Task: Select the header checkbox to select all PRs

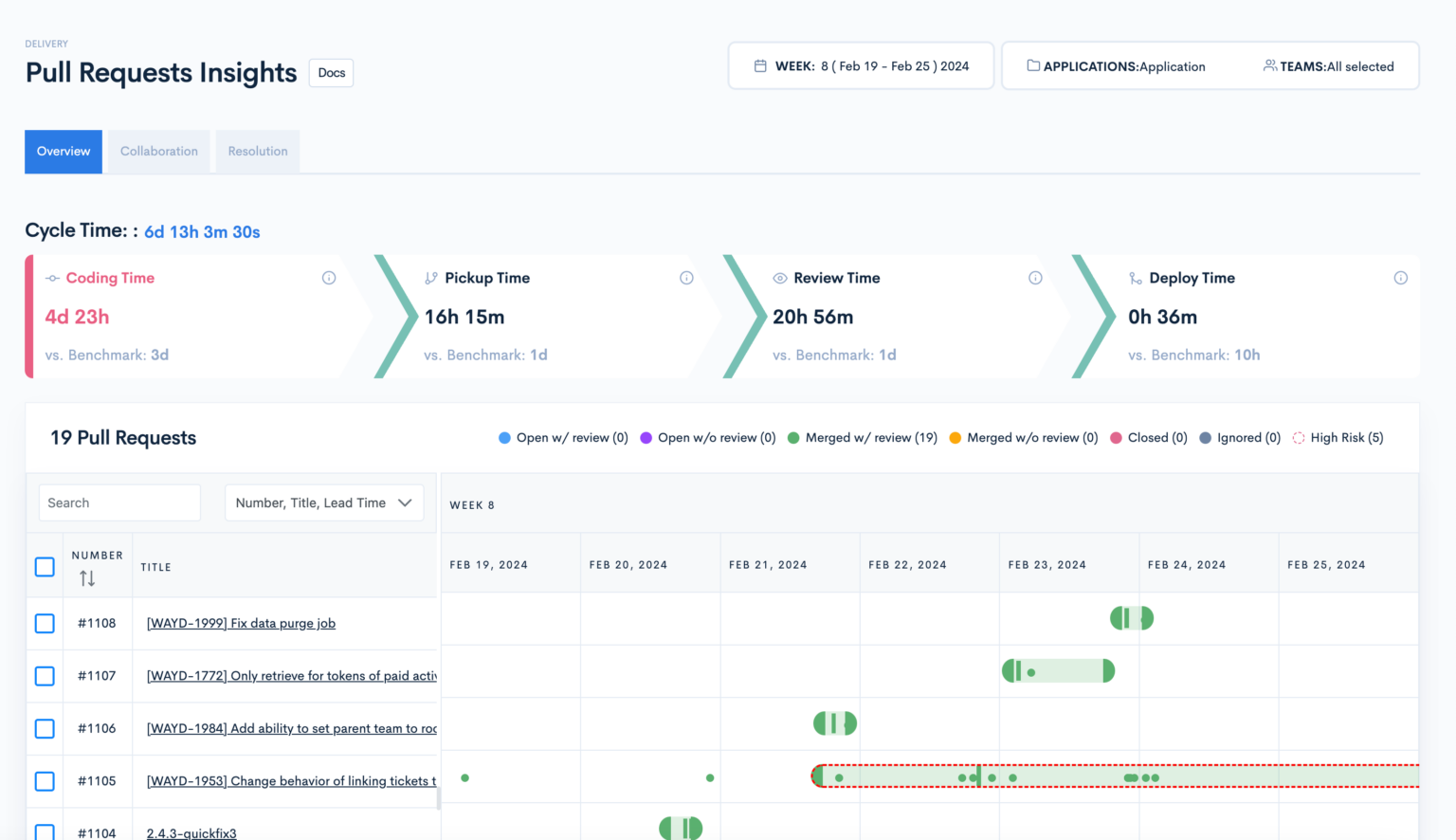Action: 45,566
